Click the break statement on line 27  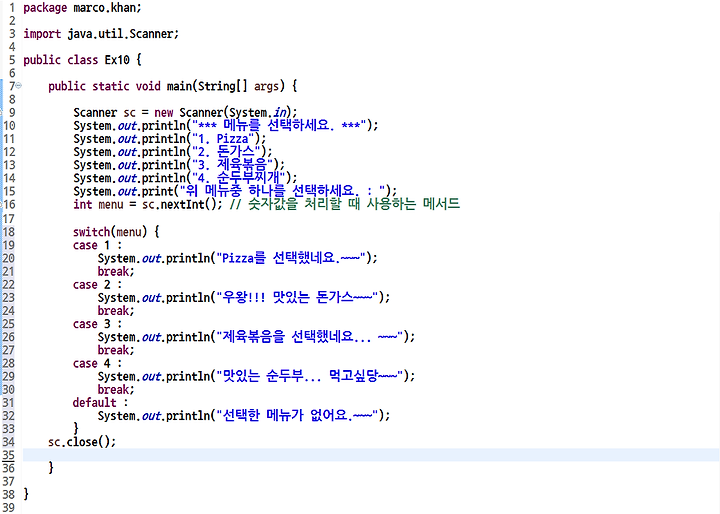point(116,350)
